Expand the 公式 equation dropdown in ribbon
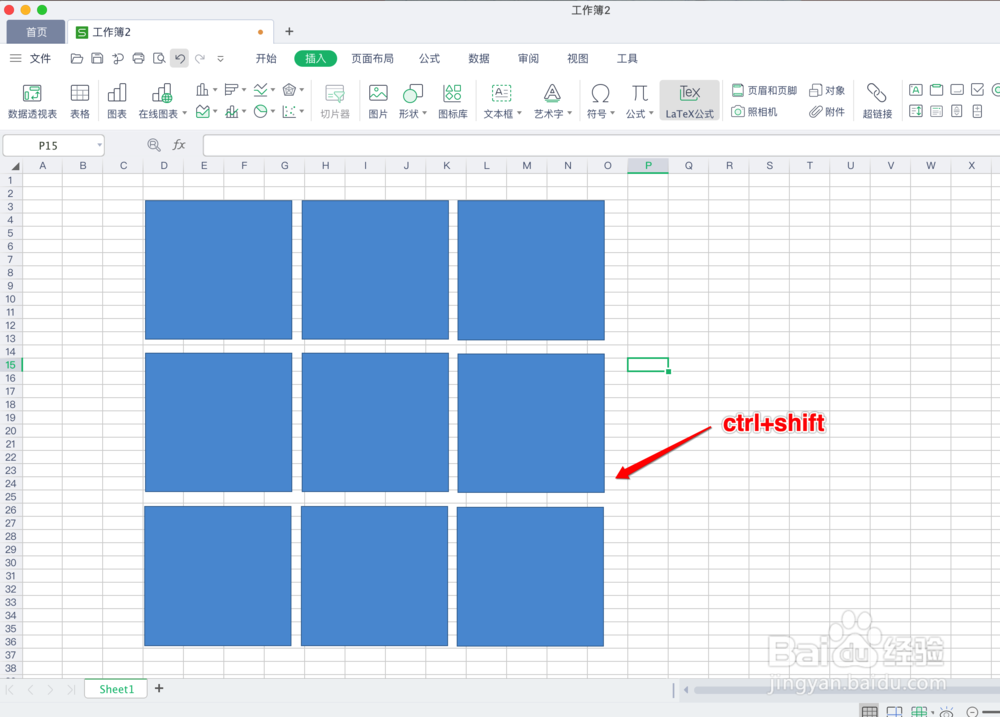1000x717 pixels. point(651,114)
